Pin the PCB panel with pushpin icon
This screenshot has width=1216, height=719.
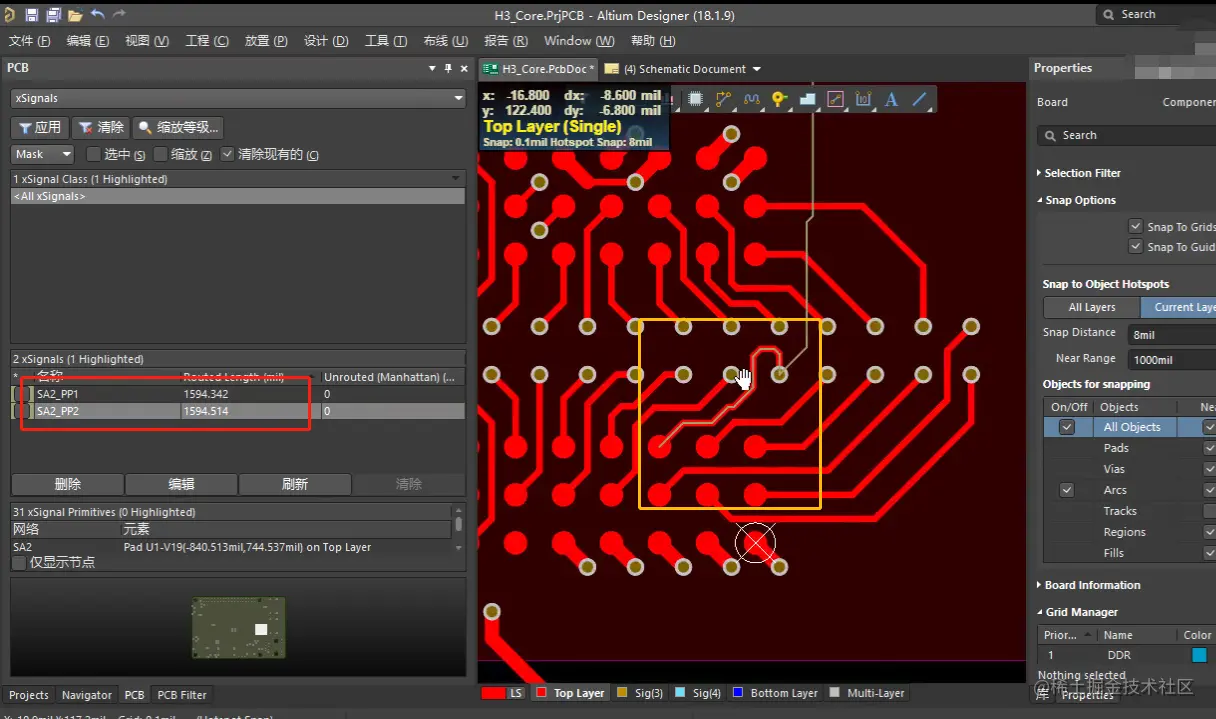pyautogui.click(x=448, y=68)
